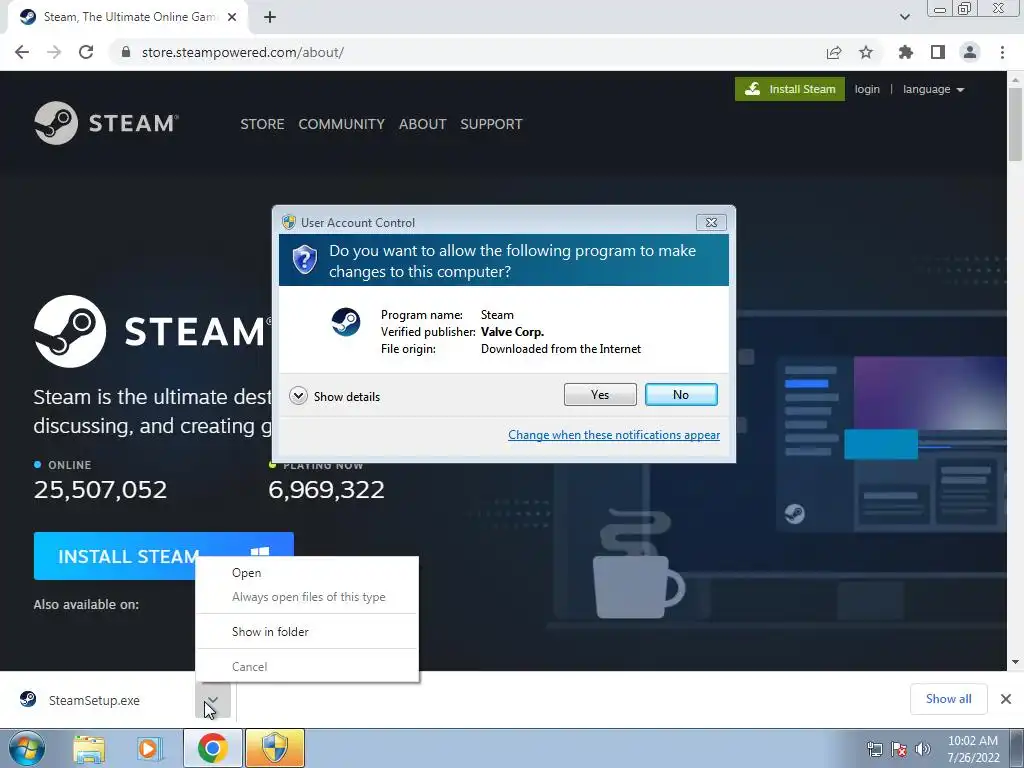Open Windows Media Player from taskbar
The image size is (1024, 768).
pyautogui.click(x=149, y=748)
